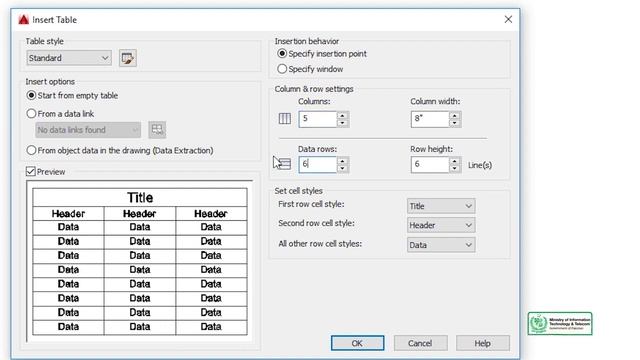640x360 pixels.
Task: Click the 'Set cell styles' heading
Action: (298, 191)
